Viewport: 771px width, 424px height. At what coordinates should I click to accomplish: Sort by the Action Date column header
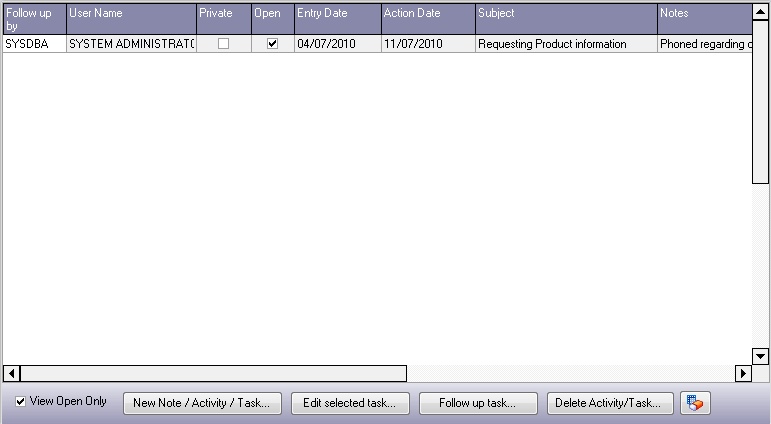coord(427,19)
